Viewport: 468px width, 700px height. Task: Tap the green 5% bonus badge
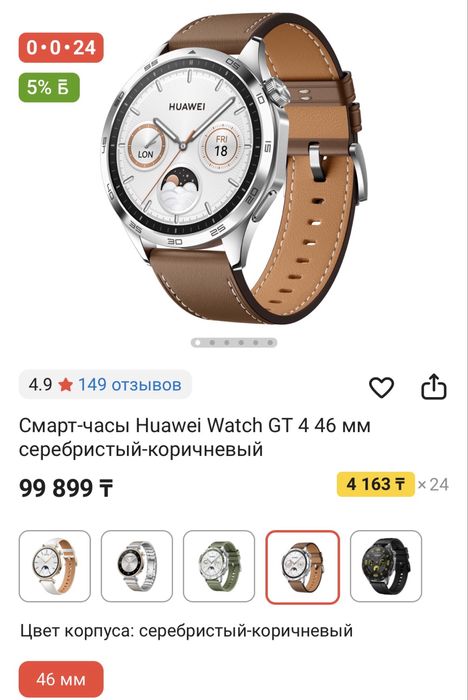point(49,88)
